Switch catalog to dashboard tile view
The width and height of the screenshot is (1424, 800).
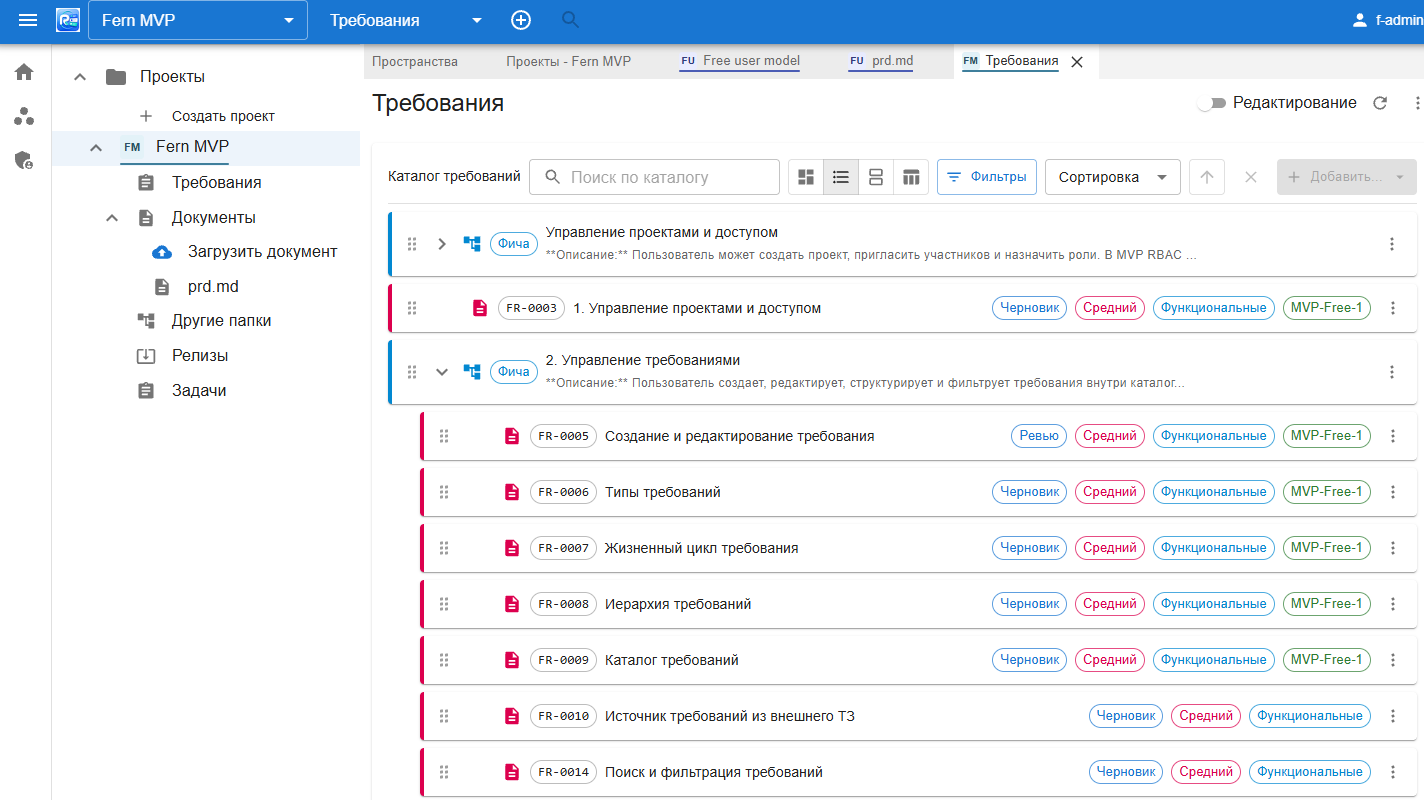pyautogui.click(x=806, y=177)
